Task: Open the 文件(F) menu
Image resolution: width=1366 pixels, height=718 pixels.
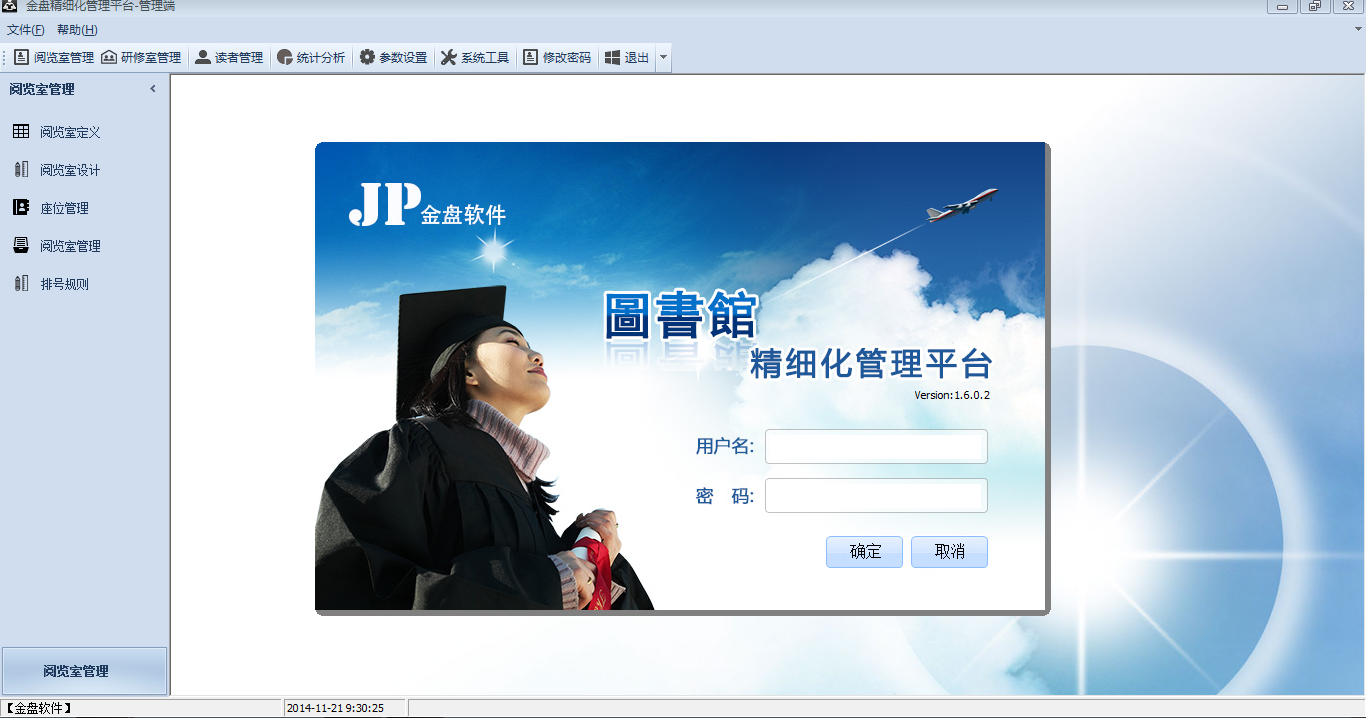Action: coord(25,30)
